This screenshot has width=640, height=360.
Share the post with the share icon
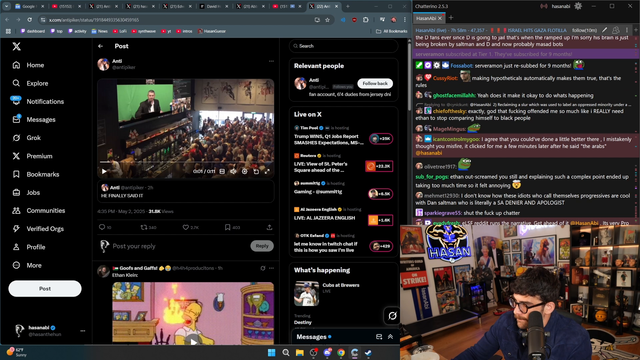269,227
